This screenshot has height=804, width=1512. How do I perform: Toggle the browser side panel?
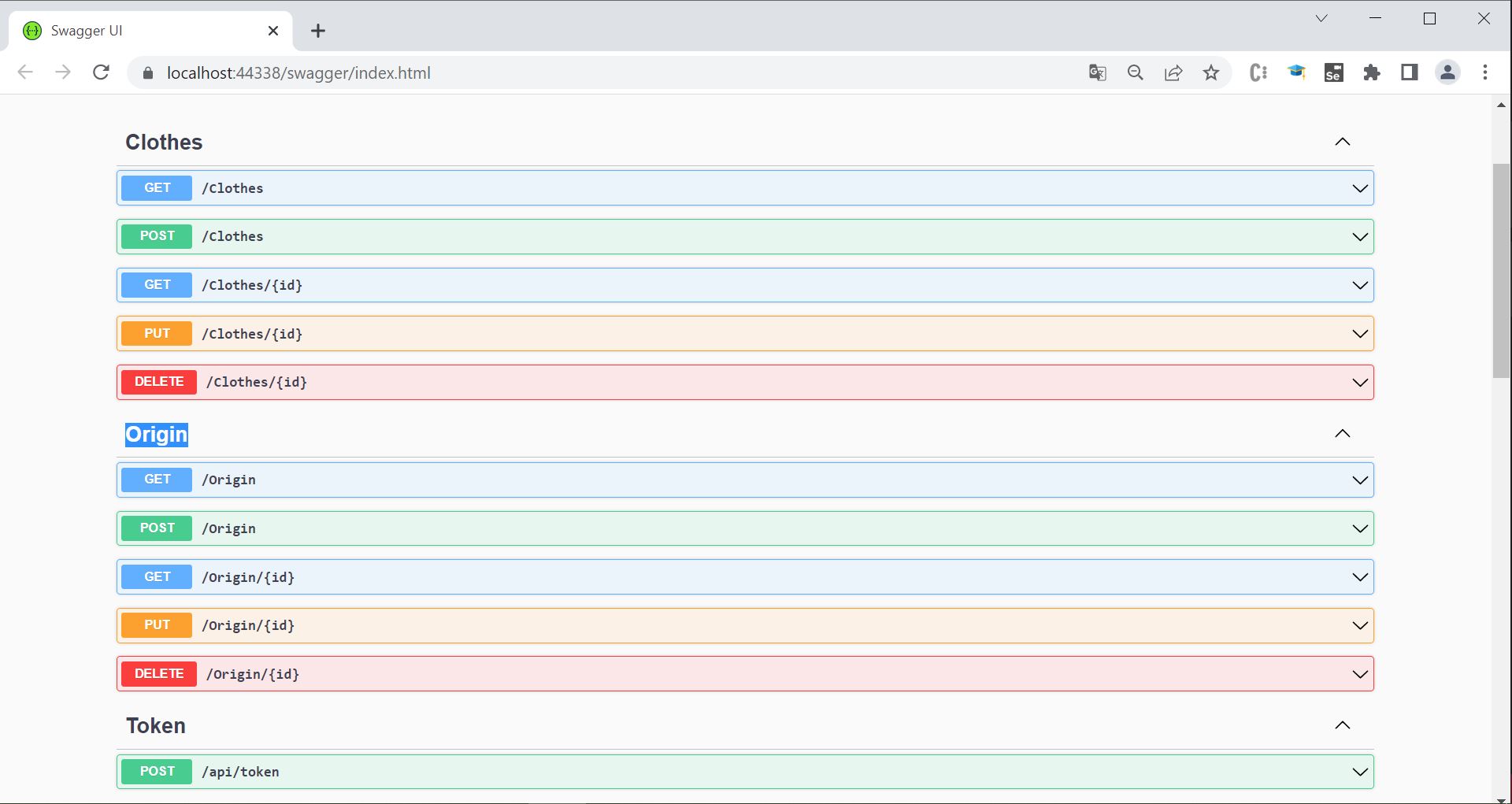click(x=1410, y=72)
